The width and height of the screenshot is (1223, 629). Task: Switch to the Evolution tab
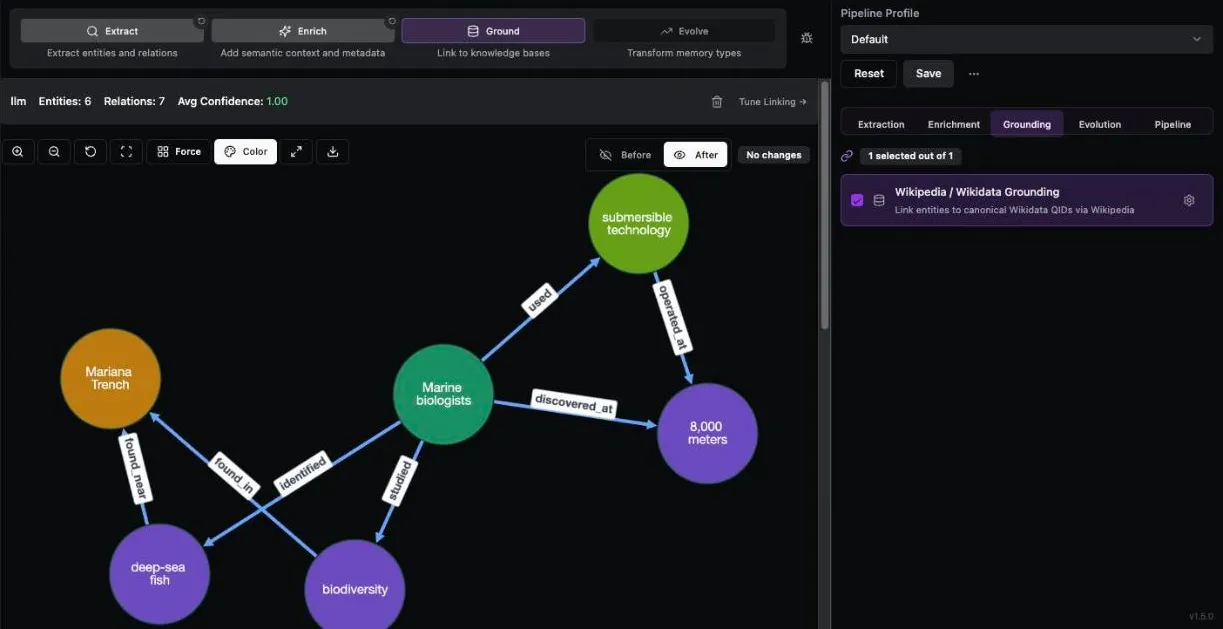1100,124
